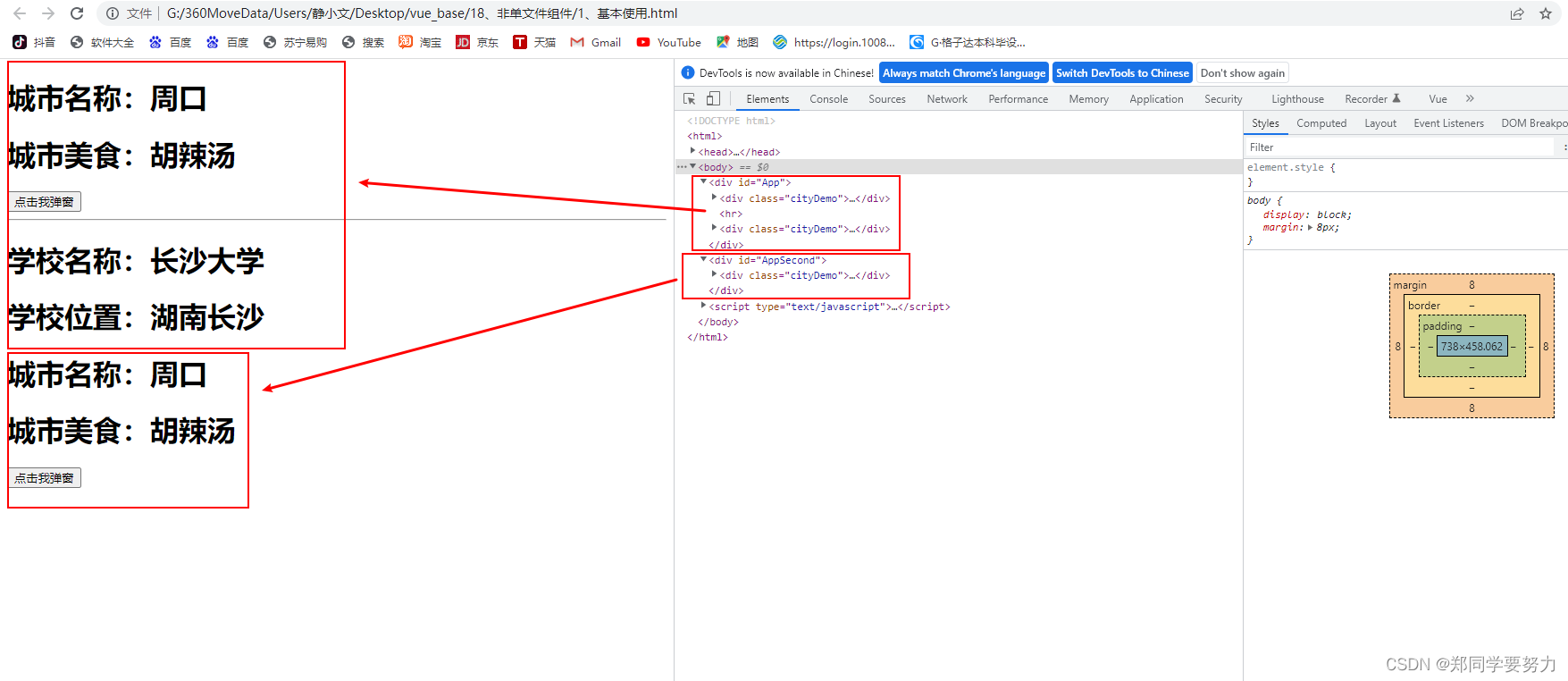Collapse the div id="App" node

704,181
